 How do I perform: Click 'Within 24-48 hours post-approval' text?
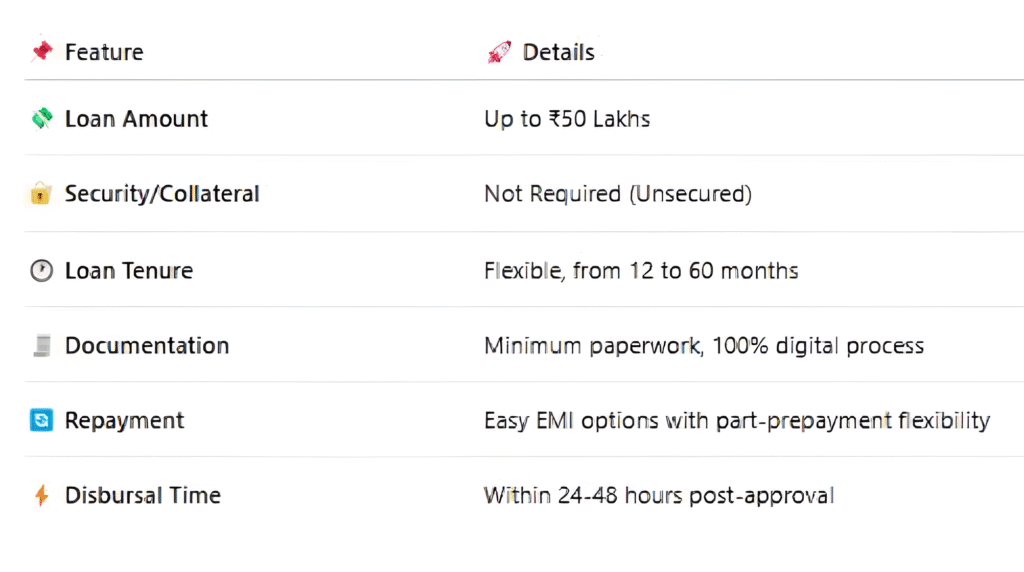pos(659,495)
